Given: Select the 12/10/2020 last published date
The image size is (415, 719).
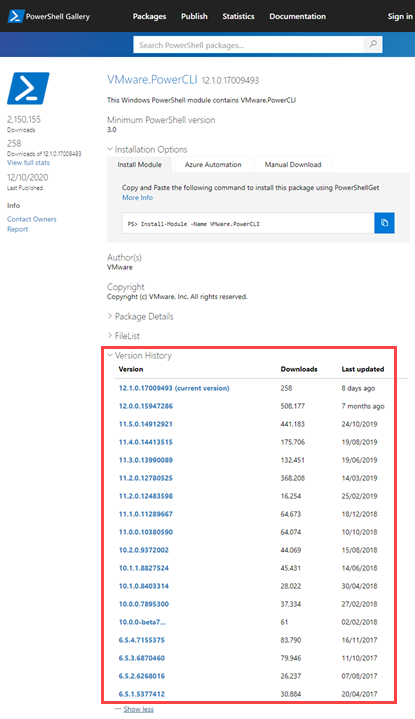Looking at the screenshot, I should [x=28, y=177].
